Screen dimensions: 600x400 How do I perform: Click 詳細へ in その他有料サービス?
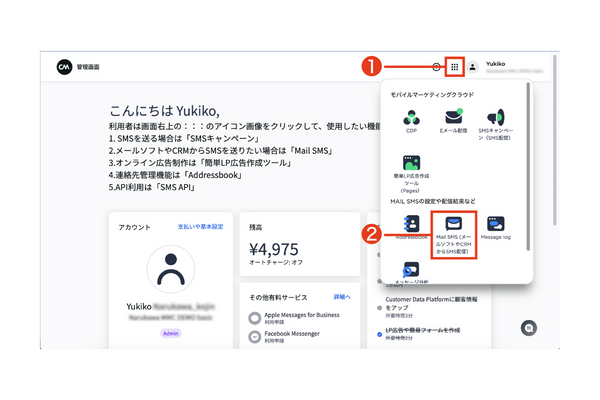click(x=342, y=297)
